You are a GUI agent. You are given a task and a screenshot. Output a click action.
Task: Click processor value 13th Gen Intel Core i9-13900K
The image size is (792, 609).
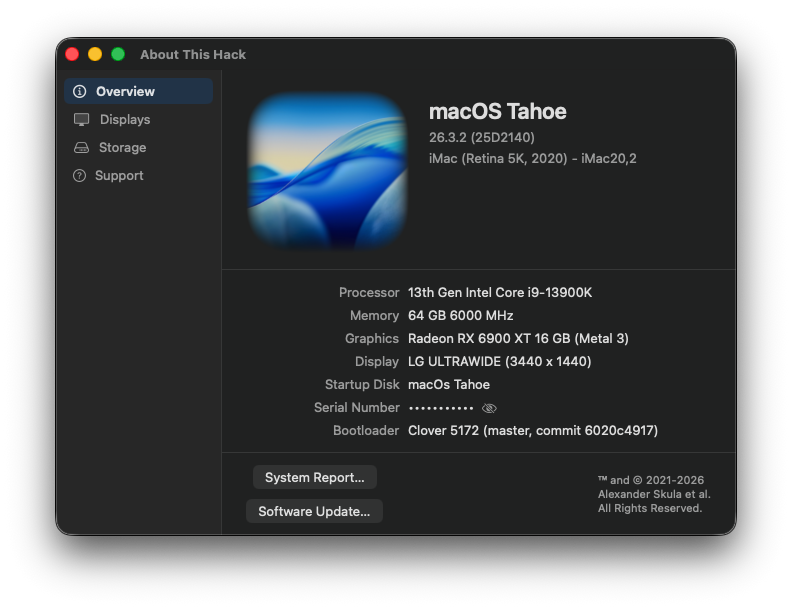coord(500,292)
